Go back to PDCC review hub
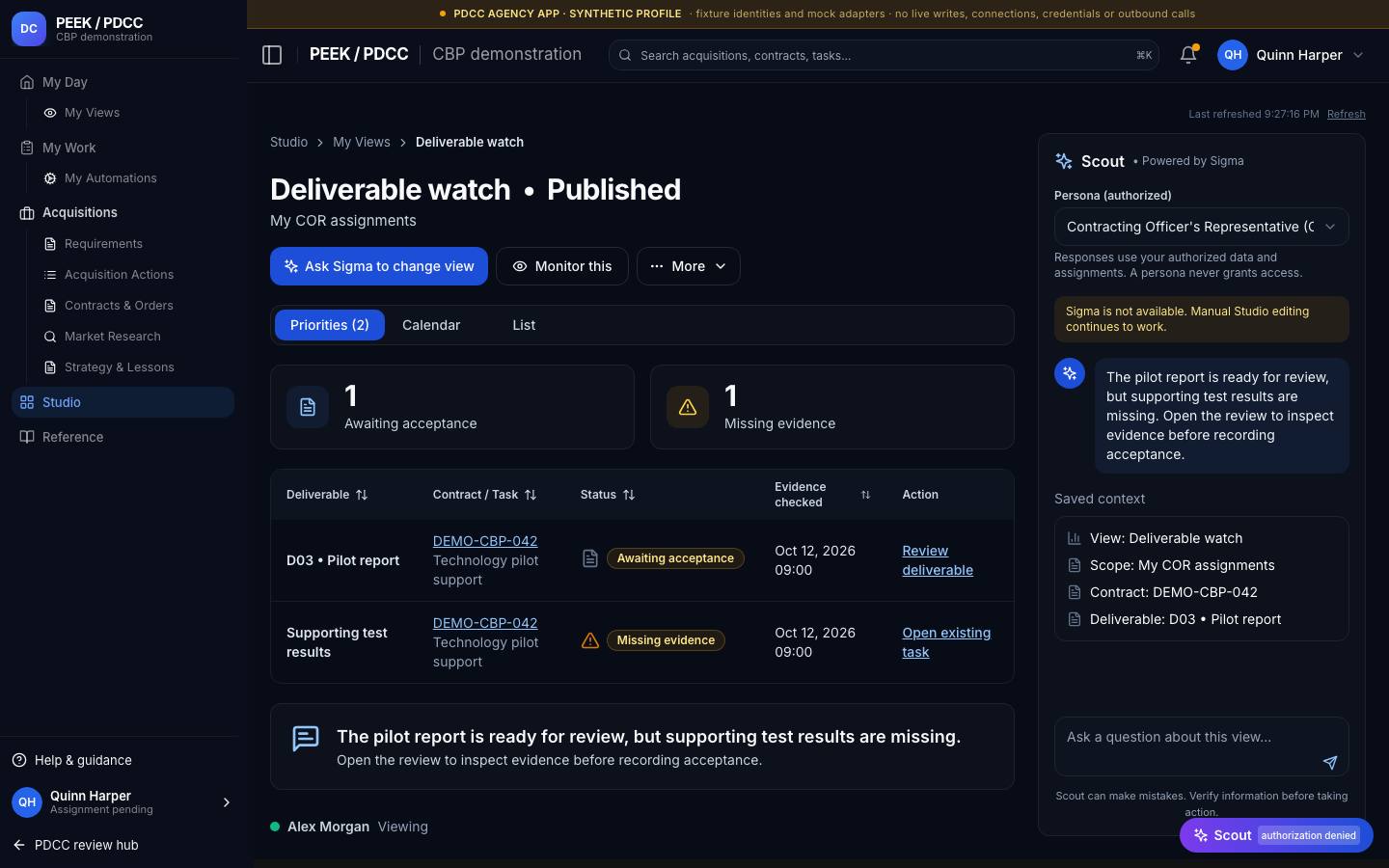This screenshot has width=1389, height=868. [x=76, y=845]
